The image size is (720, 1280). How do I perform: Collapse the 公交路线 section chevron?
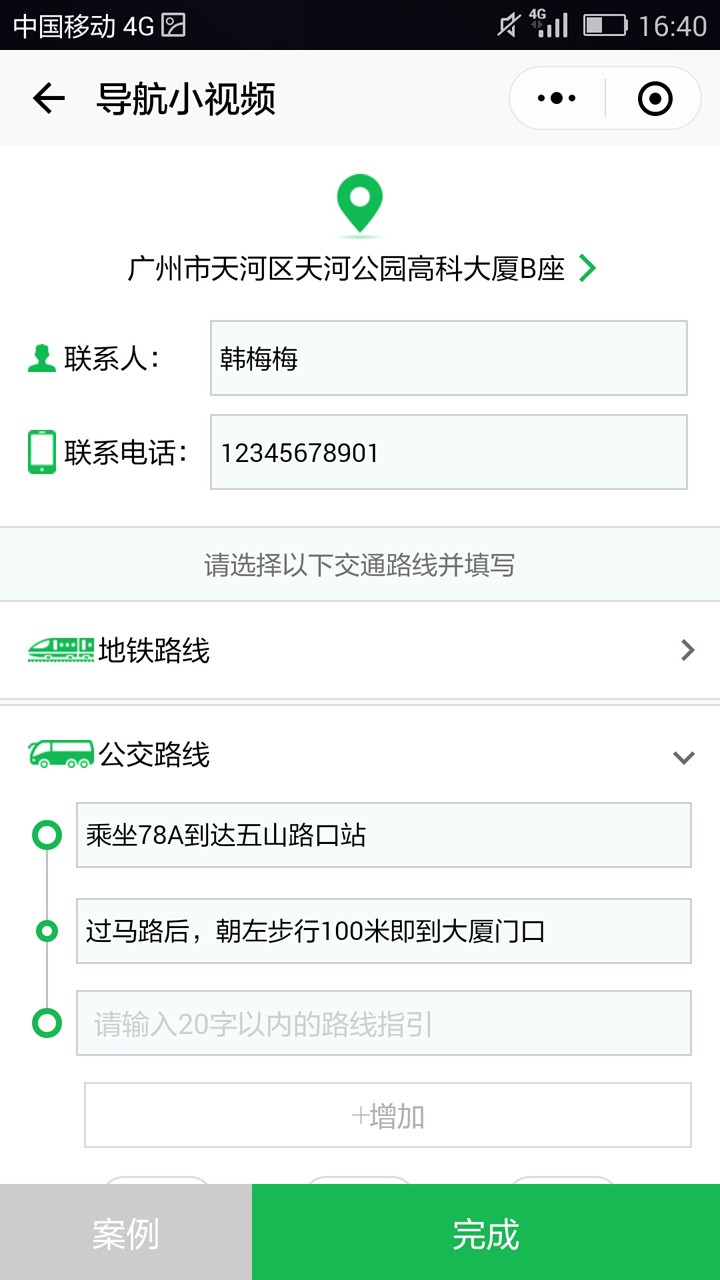(x=684, y=757)
